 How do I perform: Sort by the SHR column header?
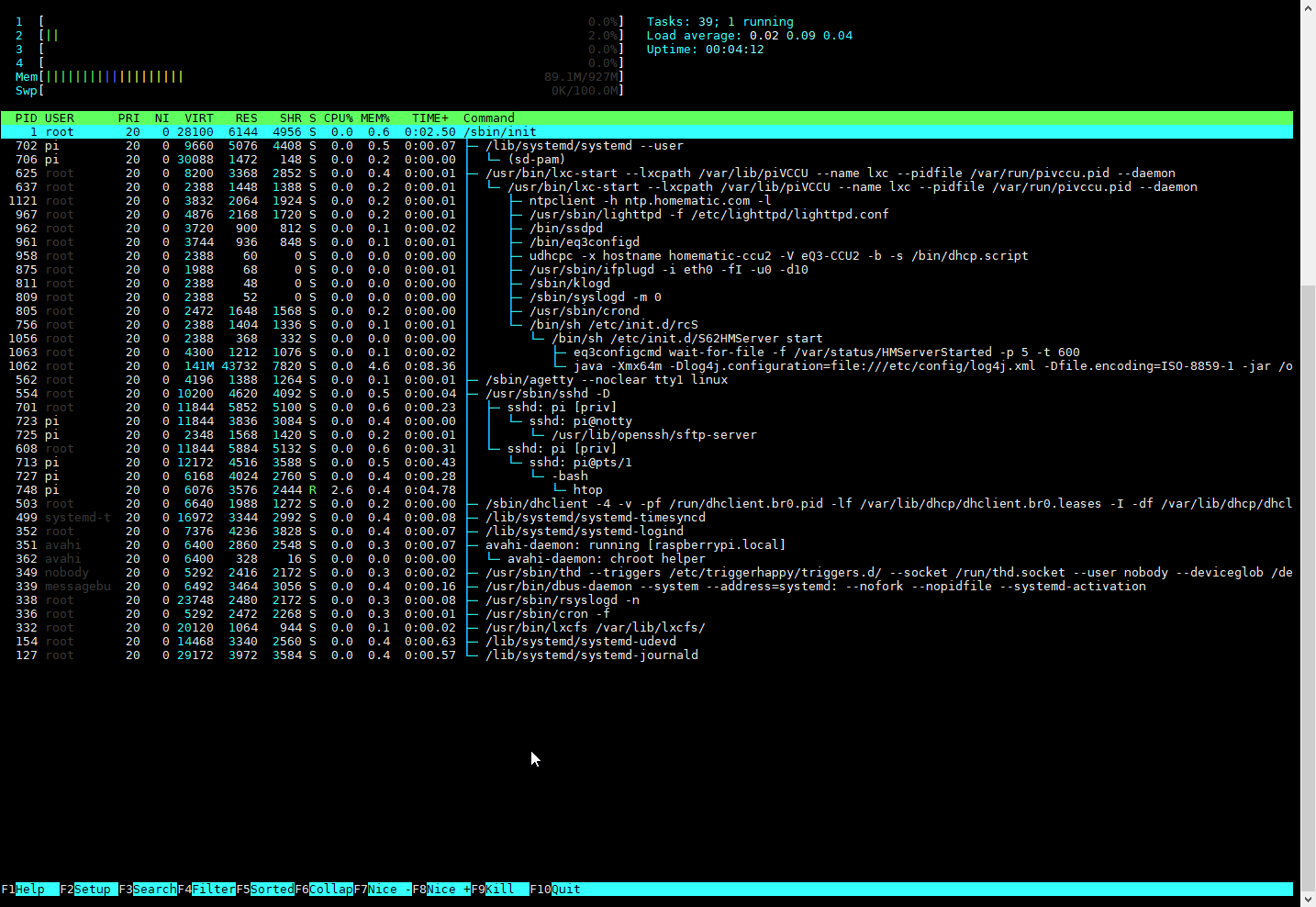[x=291, y=118]
